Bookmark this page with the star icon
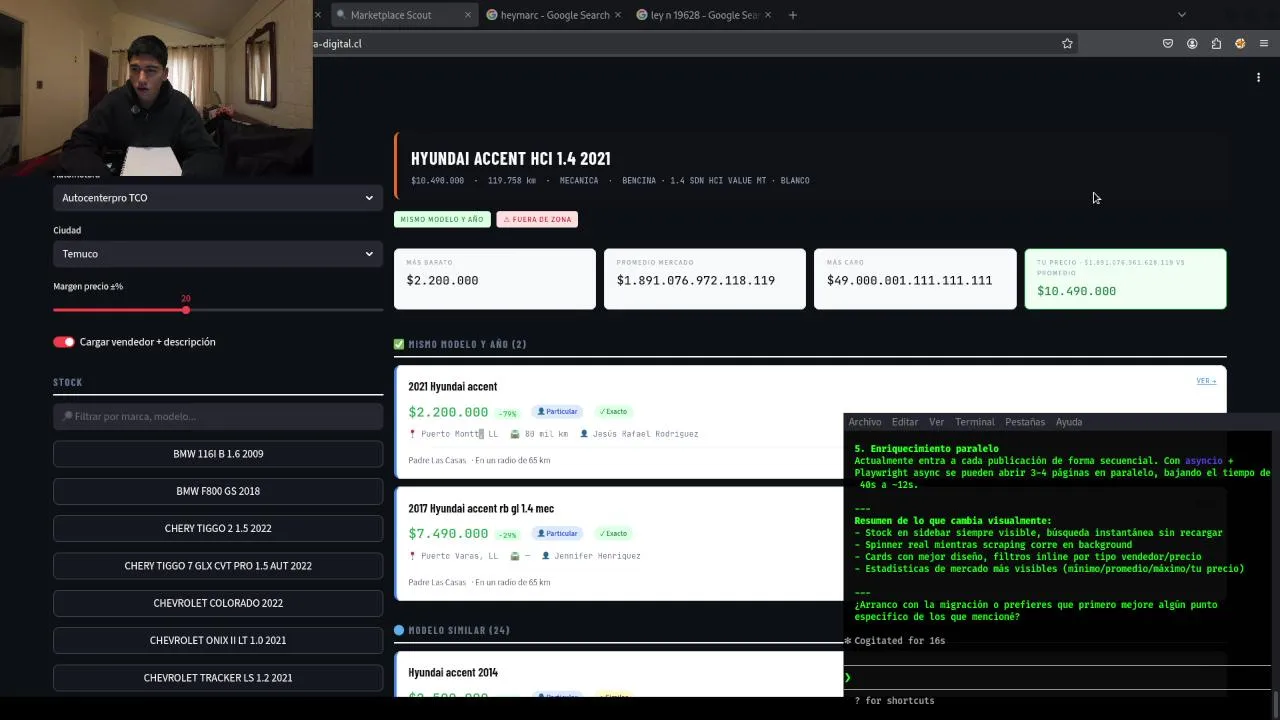Image resolution: width=1280 pixels, height=720 pixels. 1067,44
